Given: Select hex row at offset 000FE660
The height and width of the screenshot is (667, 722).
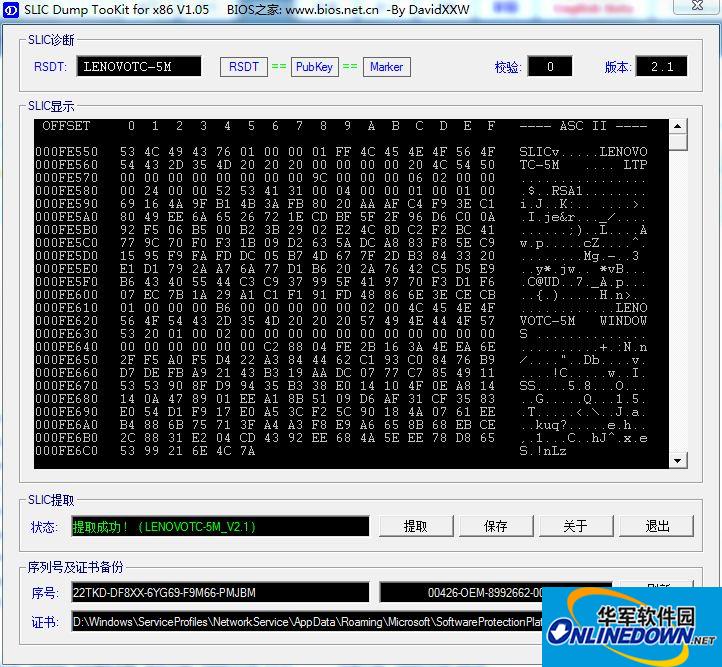Looking at the screenshot, I should click(341, 373).
